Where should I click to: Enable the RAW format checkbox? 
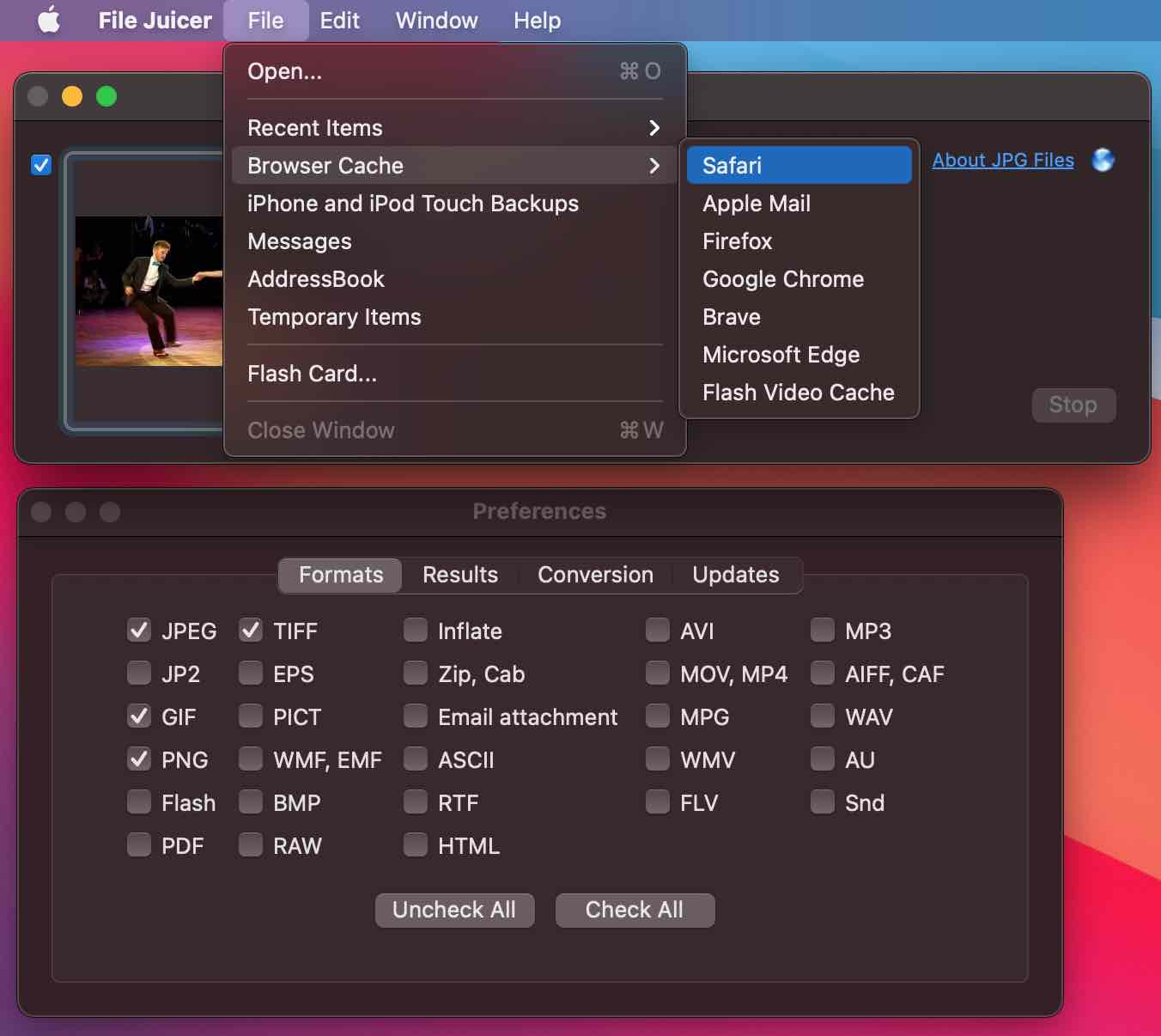click(251, 844)
